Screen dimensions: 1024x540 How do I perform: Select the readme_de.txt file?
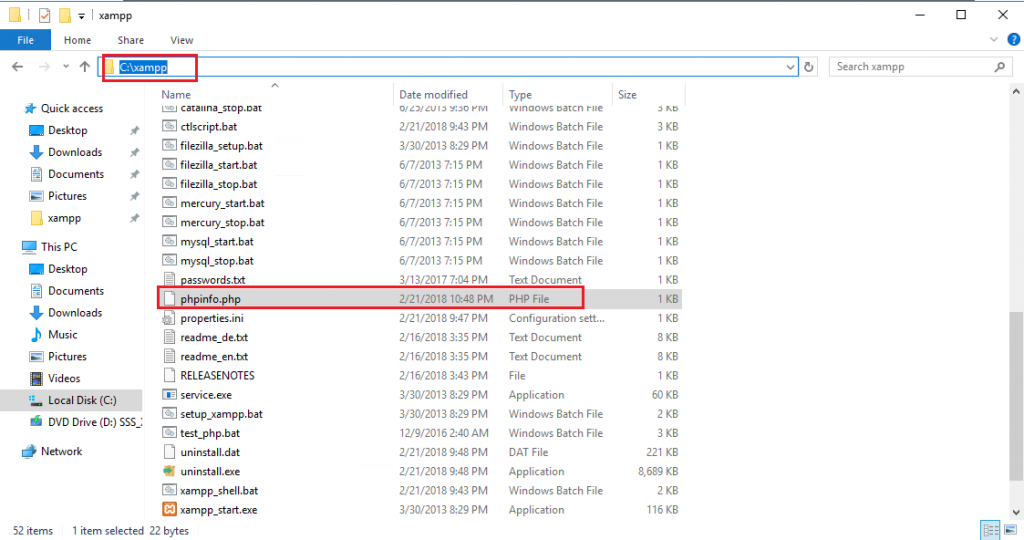point(214,337)
